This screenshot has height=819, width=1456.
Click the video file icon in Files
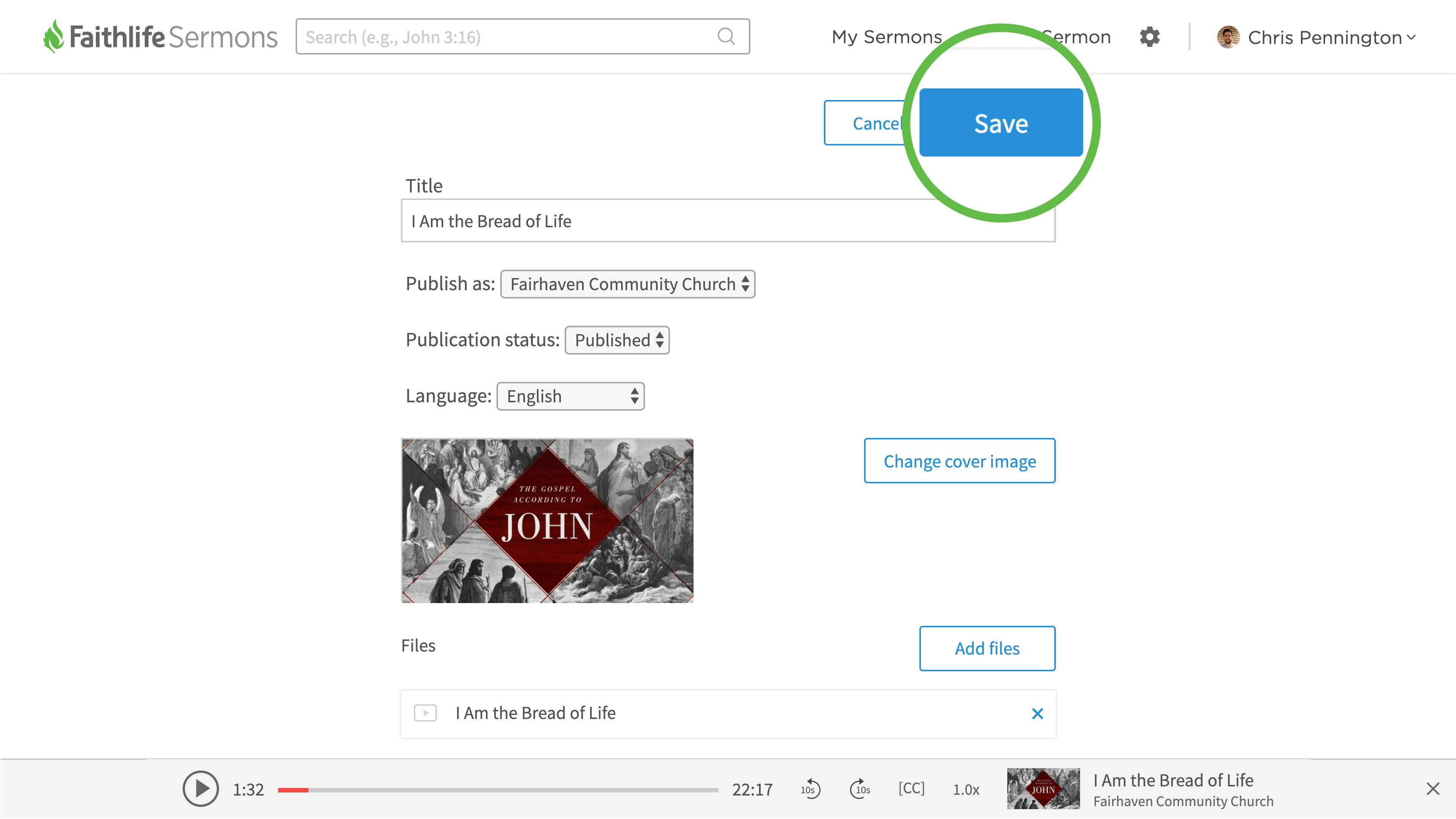click(425, 713)
